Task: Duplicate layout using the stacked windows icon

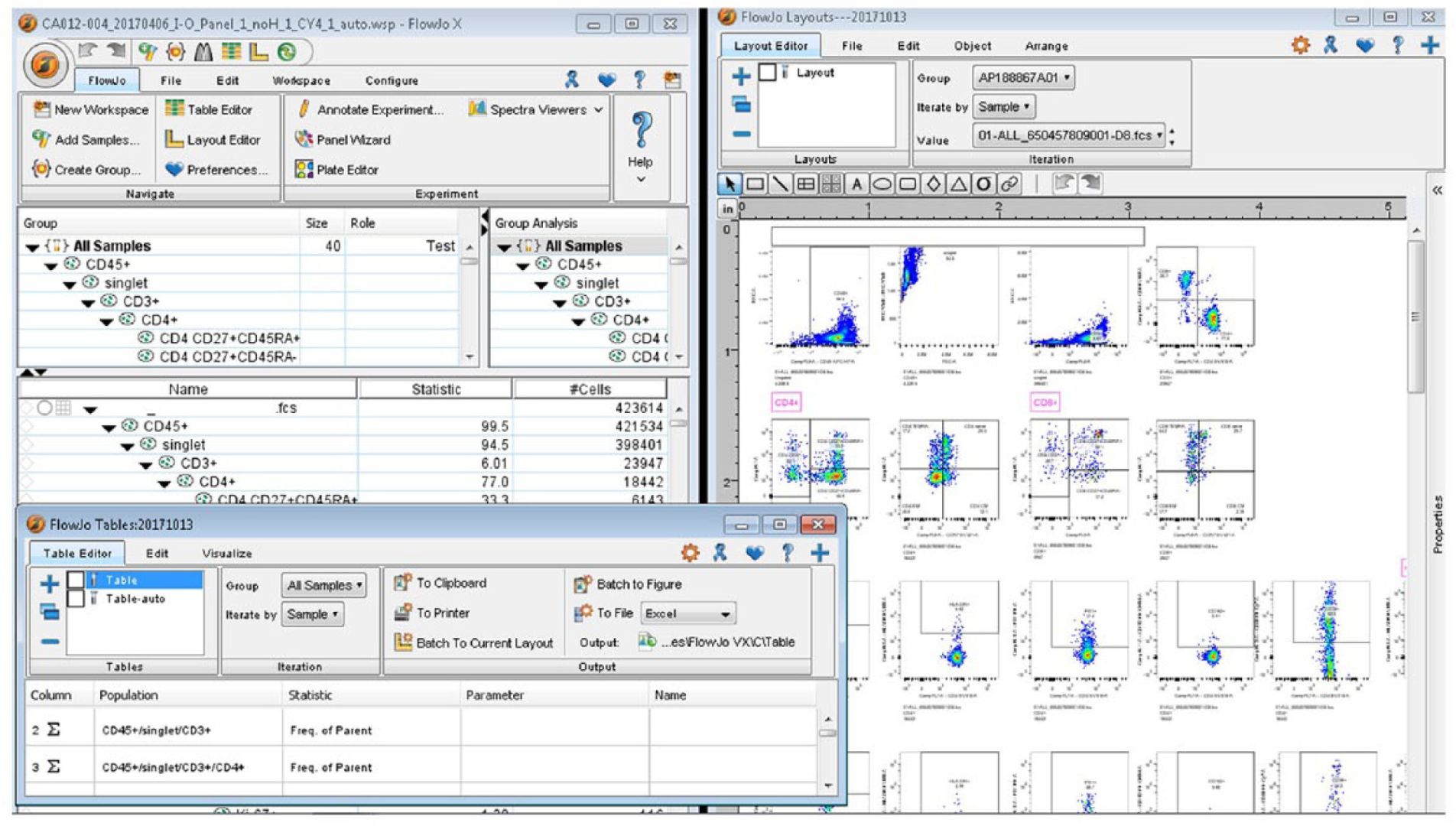Action: (x=740, y=105)
